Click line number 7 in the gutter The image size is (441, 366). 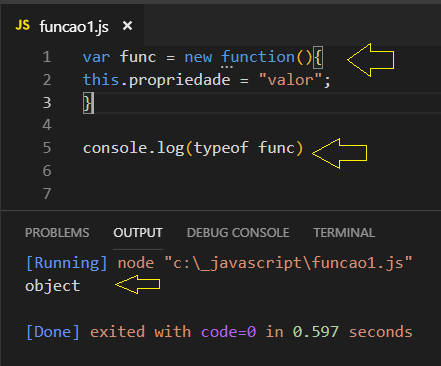(x=47, y=194)
